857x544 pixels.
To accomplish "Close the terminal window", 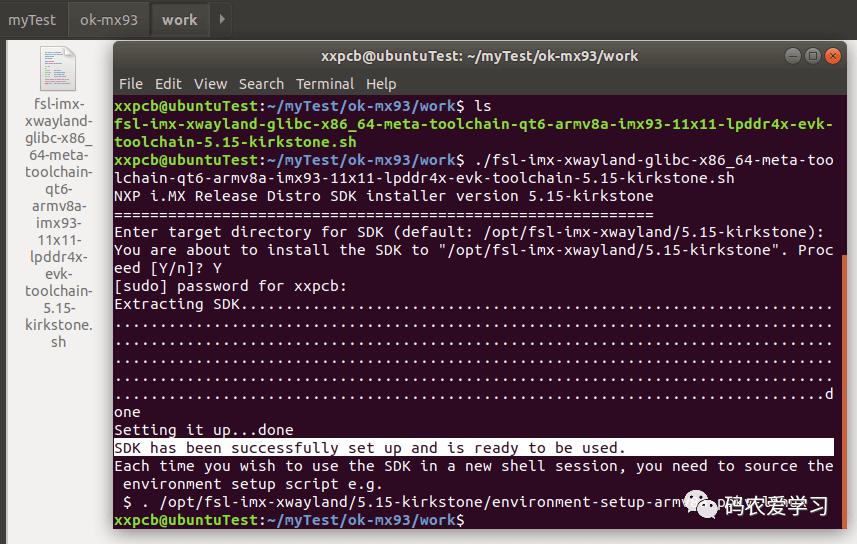I will tap(832, 56).
